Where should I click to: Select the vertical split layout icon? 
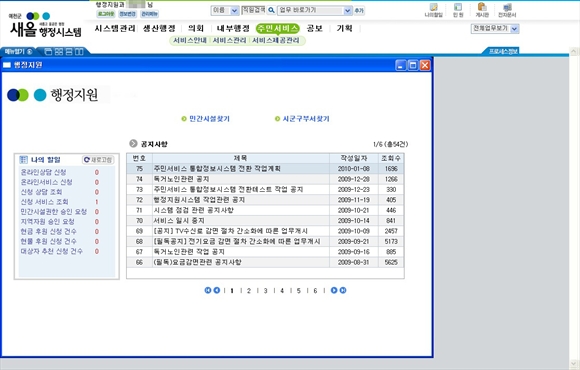pos(79,52)
